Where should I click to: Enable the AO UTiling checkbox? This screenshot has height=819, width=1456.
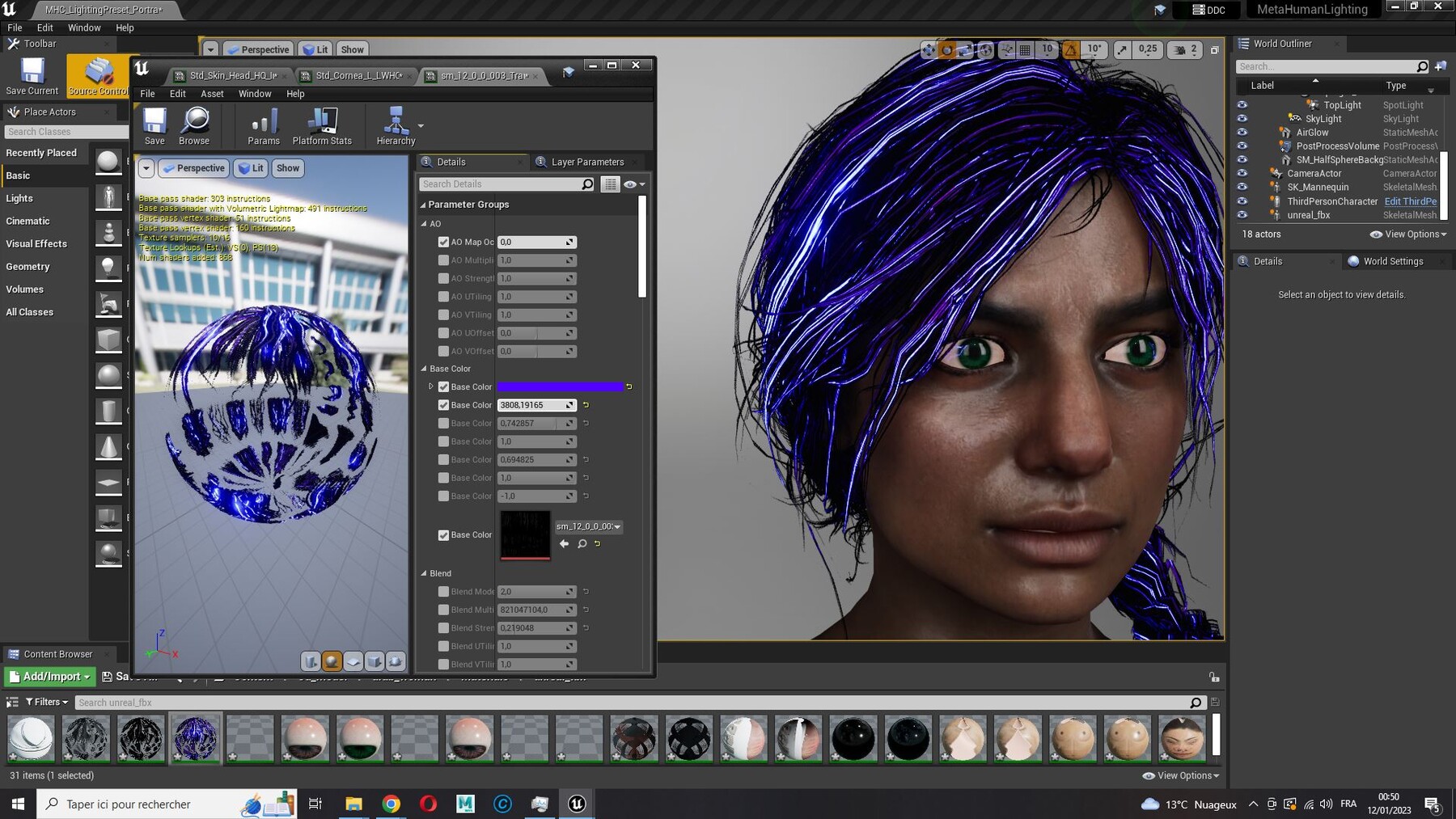tap(443, 297)
